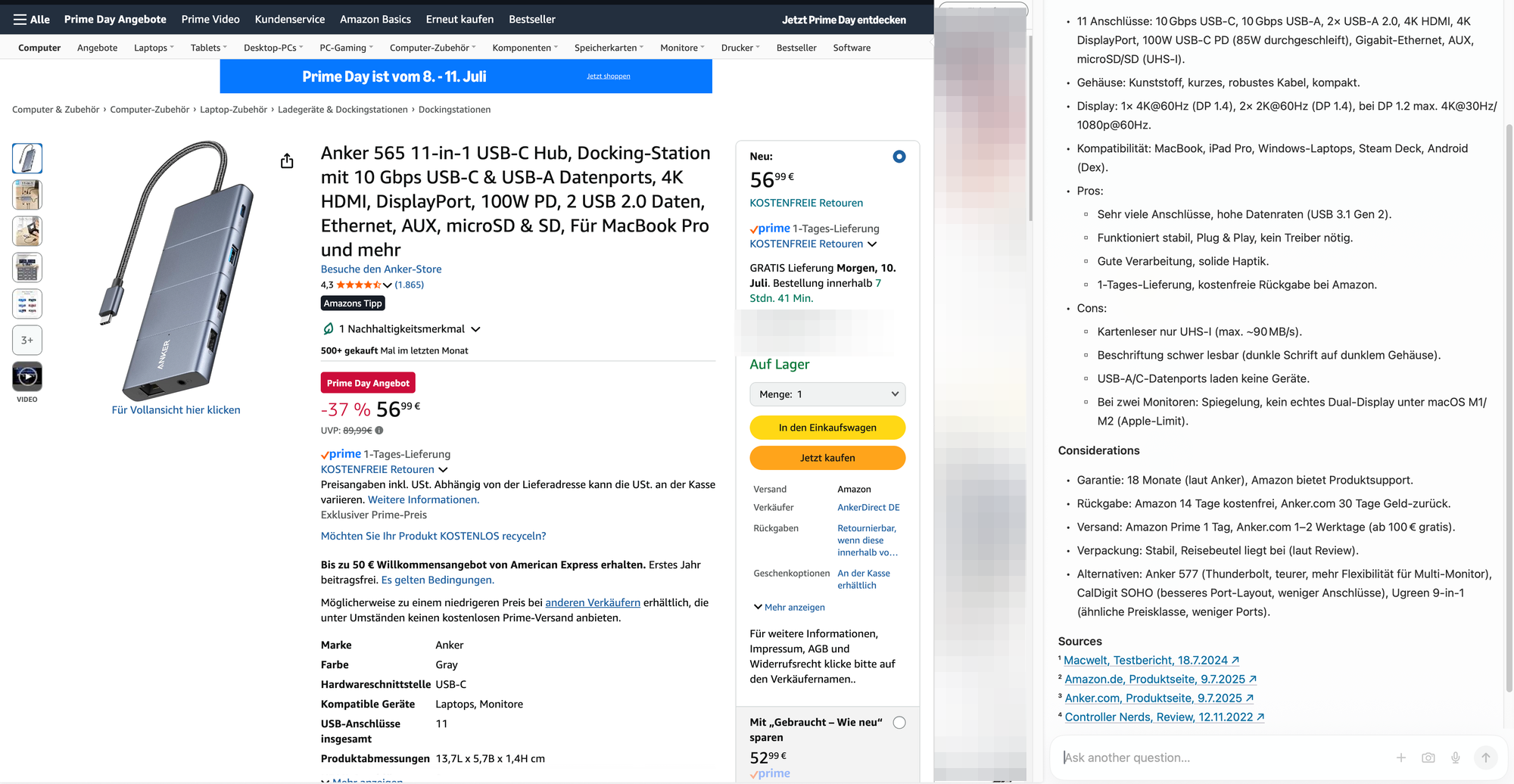Open the 1.865 reviews link
1514x784 pixels.
pos(410,285)
